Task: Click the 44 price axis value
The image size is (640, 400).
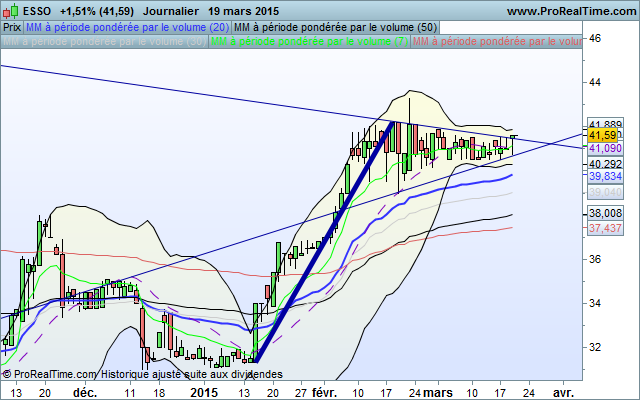Action: coord(595,82)
